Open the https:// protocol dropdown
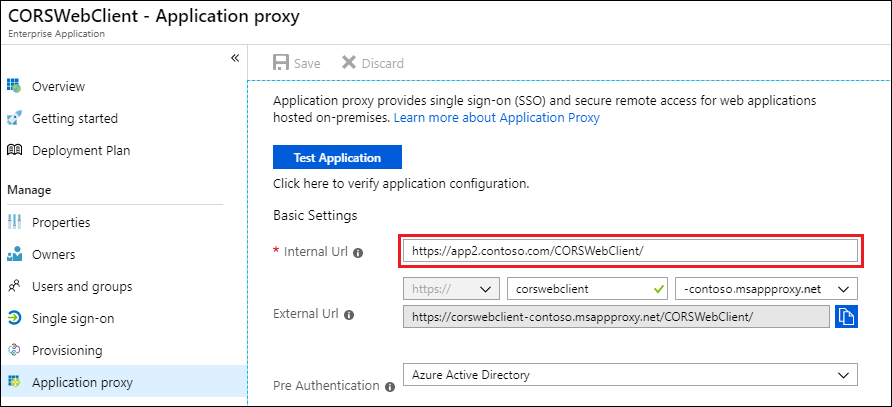892x407 pixels. pos(450,288)
